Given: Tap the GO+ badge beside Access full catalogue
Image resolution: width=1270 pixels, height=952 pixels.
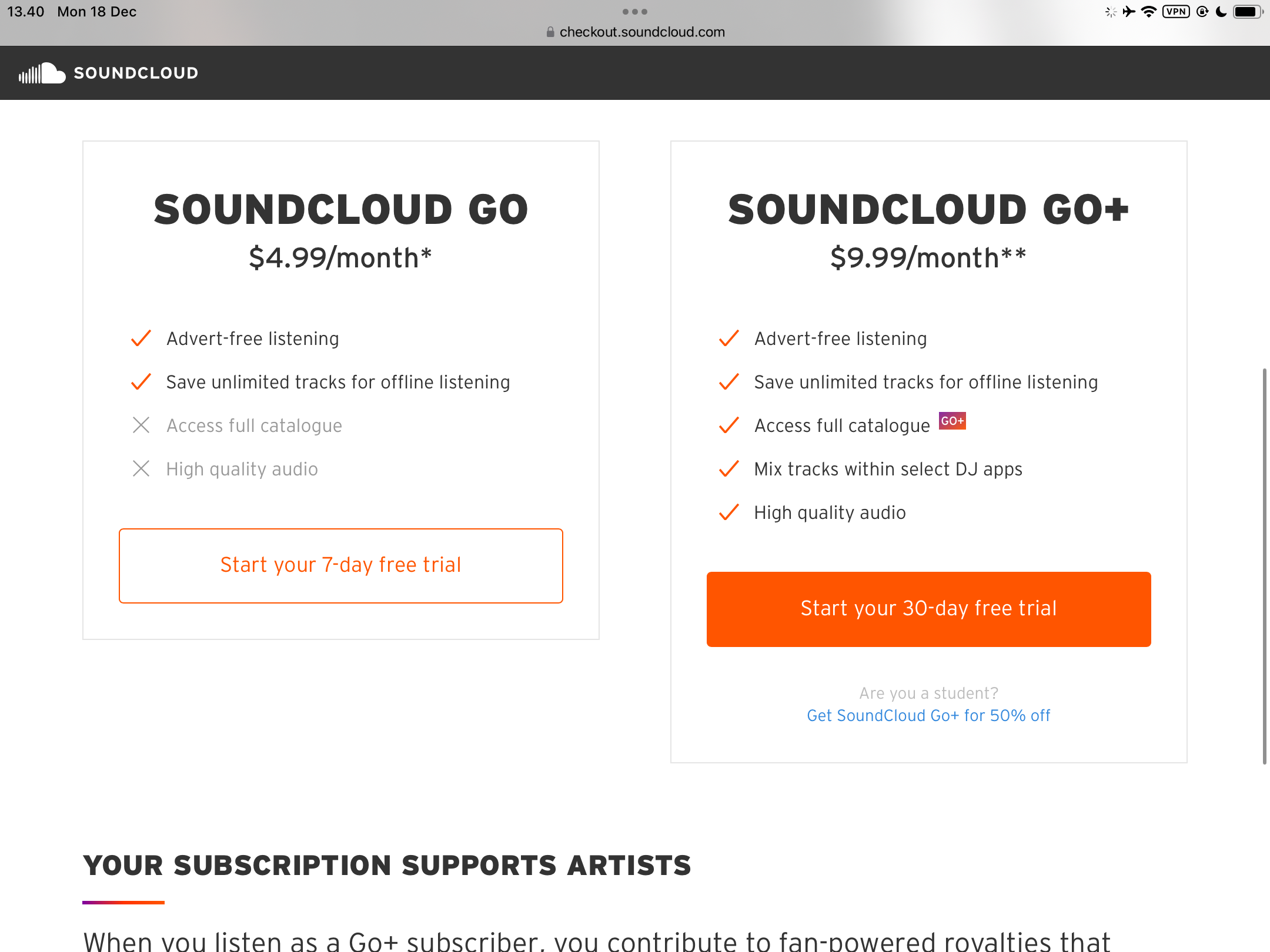Looking at the screenshot, I should [952, 421].
